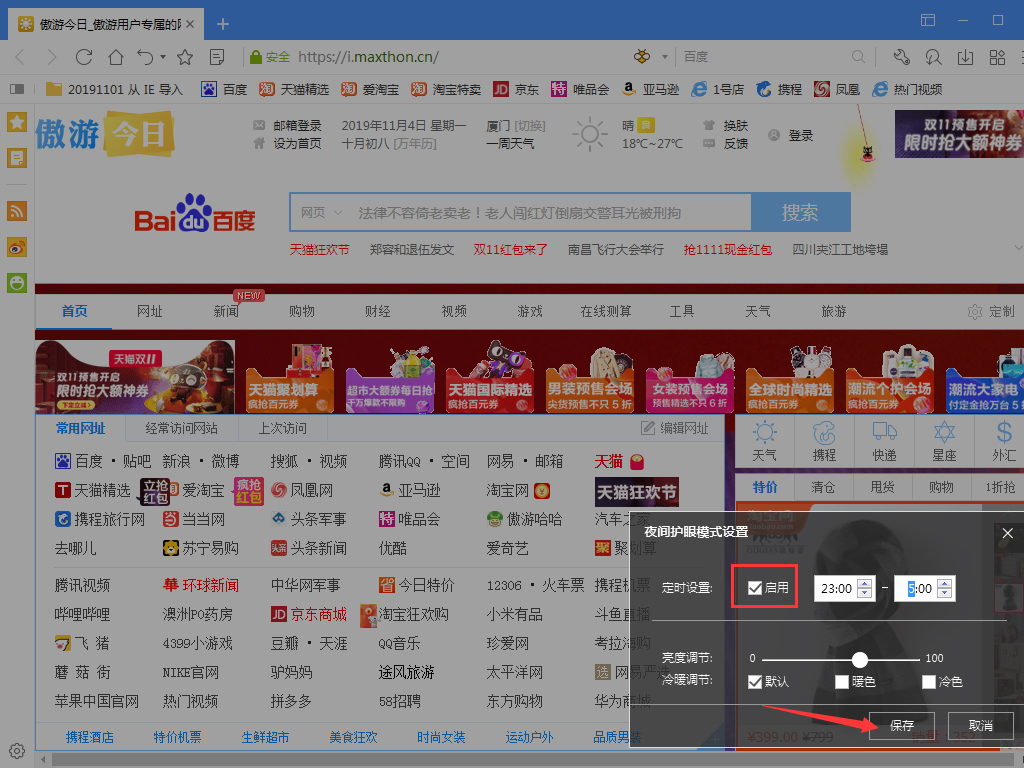Open the Weibo icon in the sidebar
Viewport: 1024px width, 768px height.
tap(16, 247)
